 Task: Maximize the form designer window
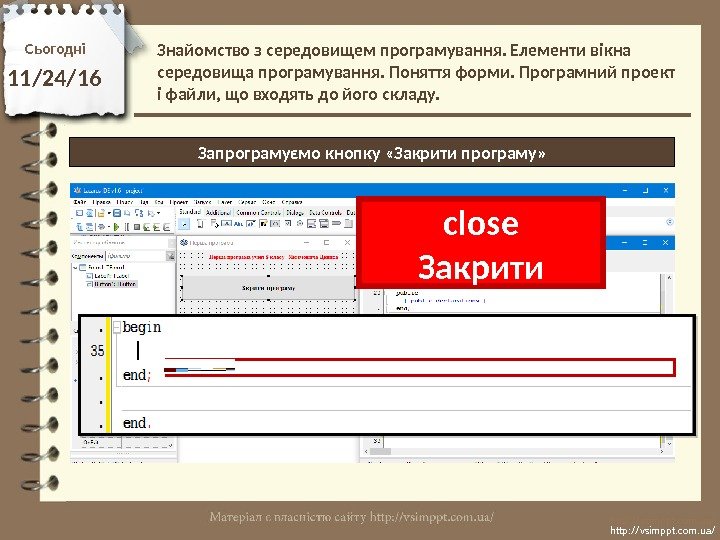[326, 242]
